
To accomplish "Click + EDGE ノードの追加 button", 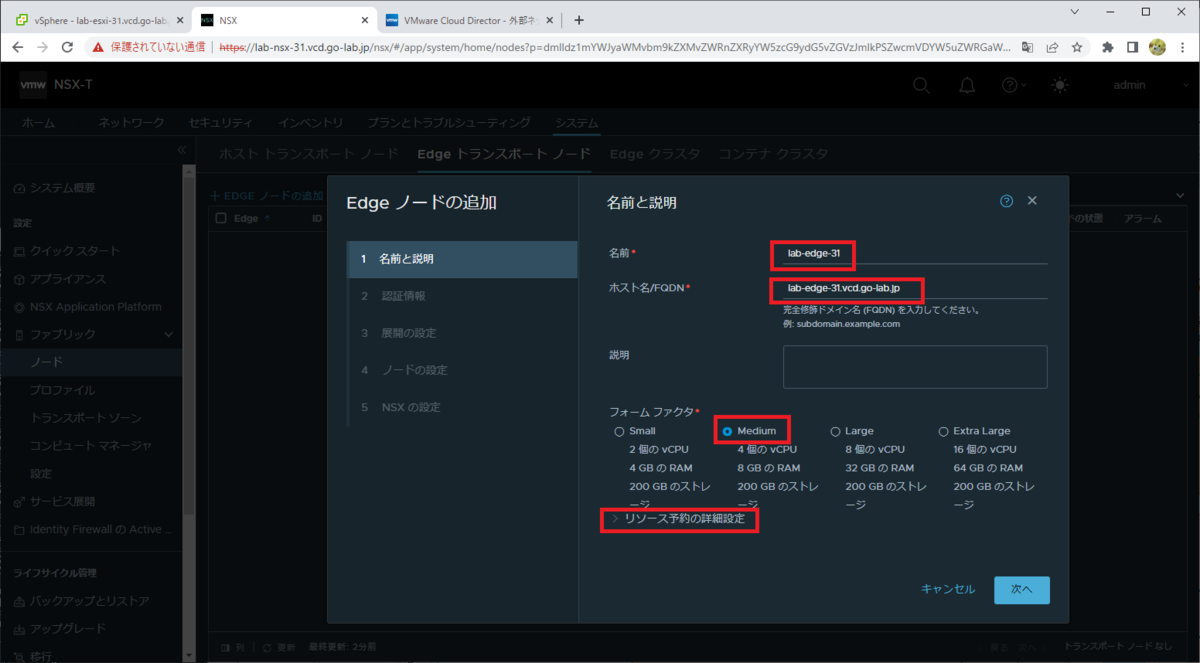I will coord(266,195).
